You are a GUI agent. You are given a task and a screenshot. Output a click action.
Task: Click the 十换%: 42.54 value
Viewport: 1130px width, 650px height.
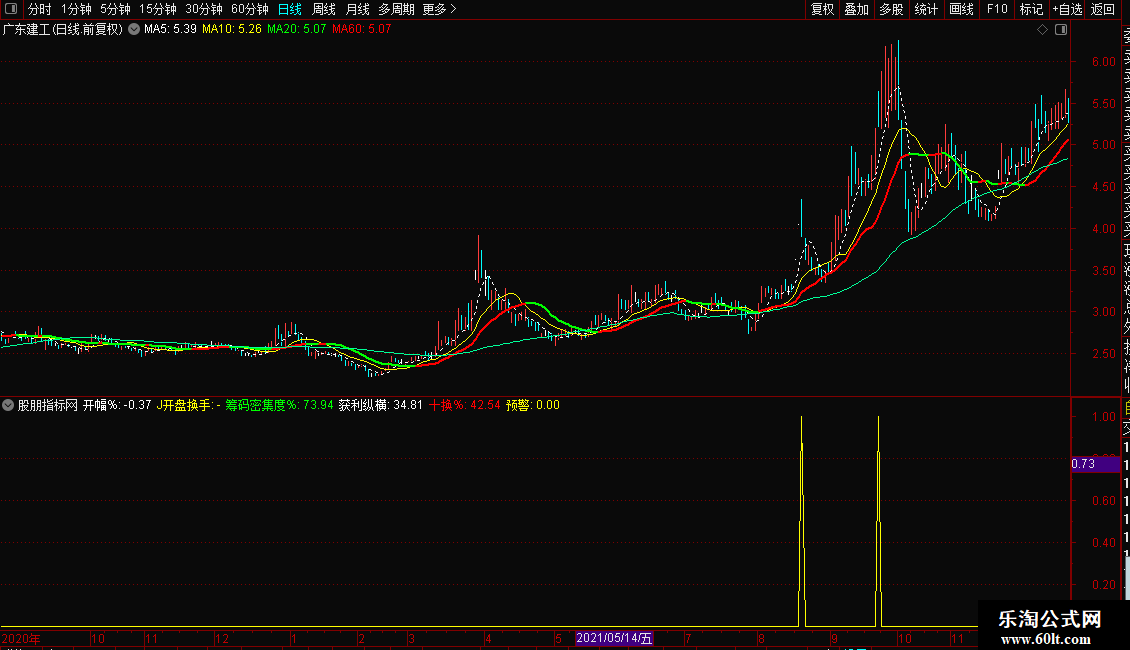[464, 405]
